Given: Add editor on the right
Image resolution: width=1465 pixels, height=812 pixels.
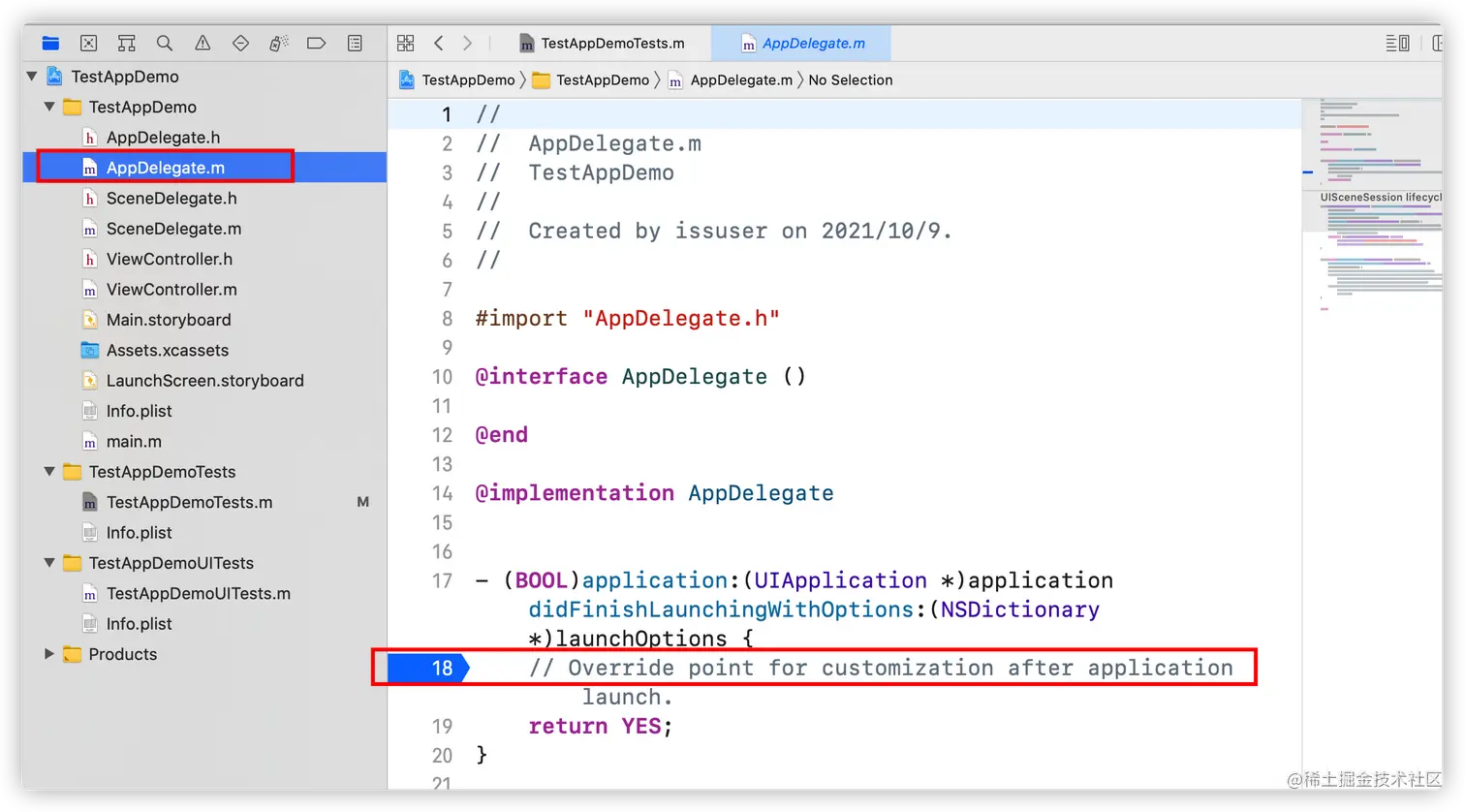Looking at the screenshot, I should click(1437, 43).
